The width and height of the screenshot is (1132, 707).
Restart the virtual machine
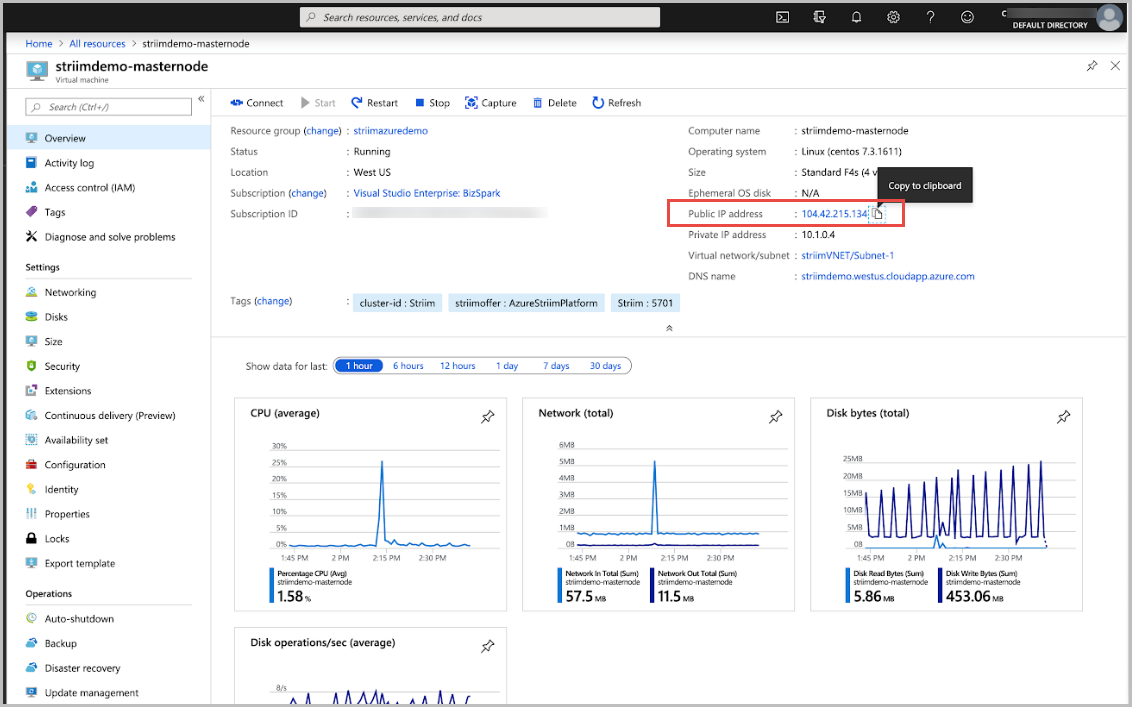tap(374, 102)
